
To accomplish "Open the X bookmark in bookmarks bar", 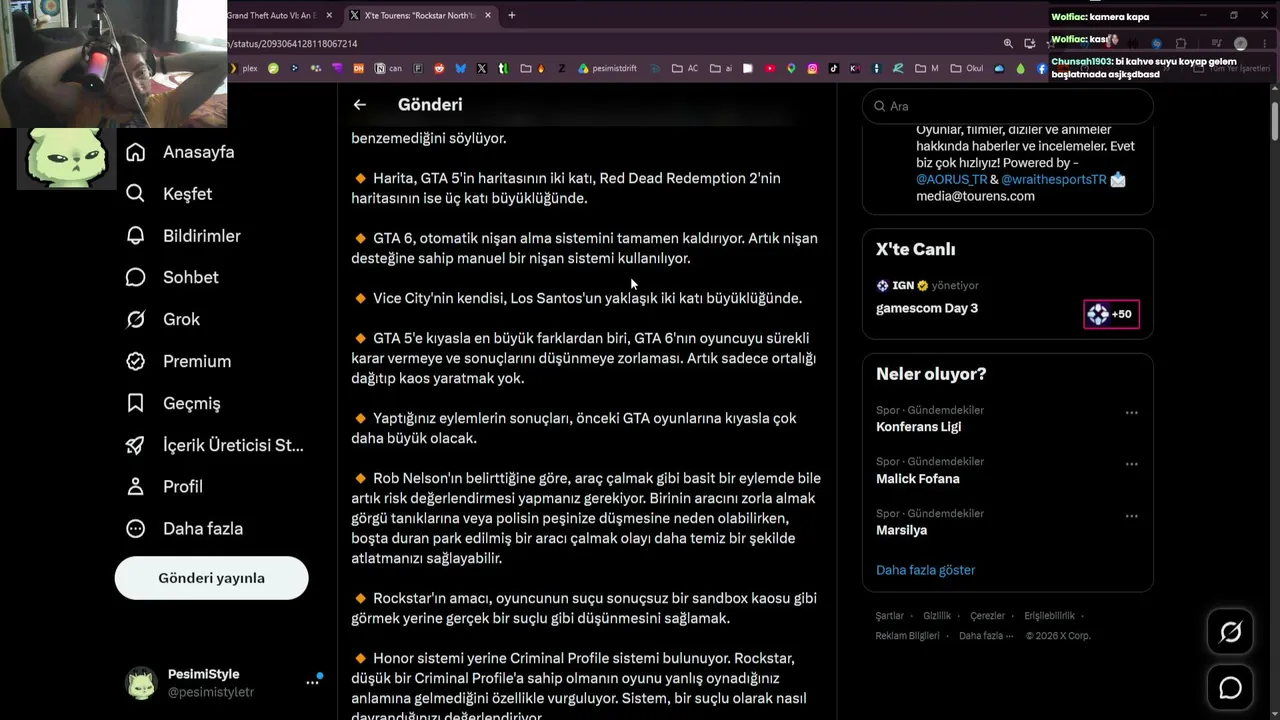I will pos(482,69).
